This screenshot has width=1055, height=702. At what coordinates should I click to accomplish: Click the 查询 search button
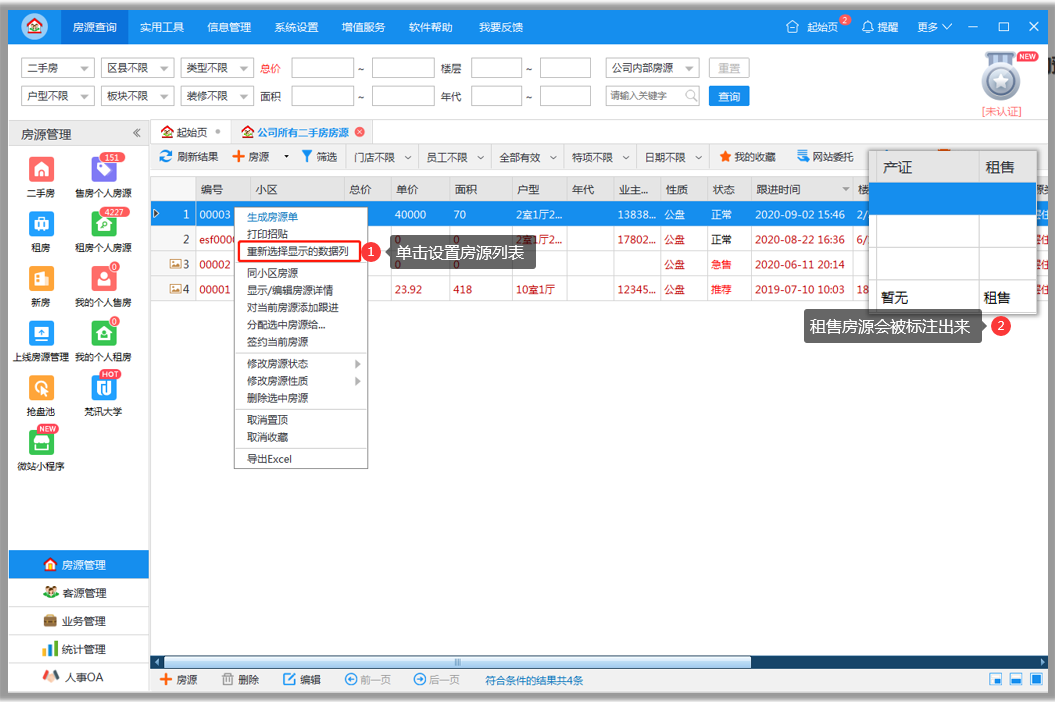(729, 96)
